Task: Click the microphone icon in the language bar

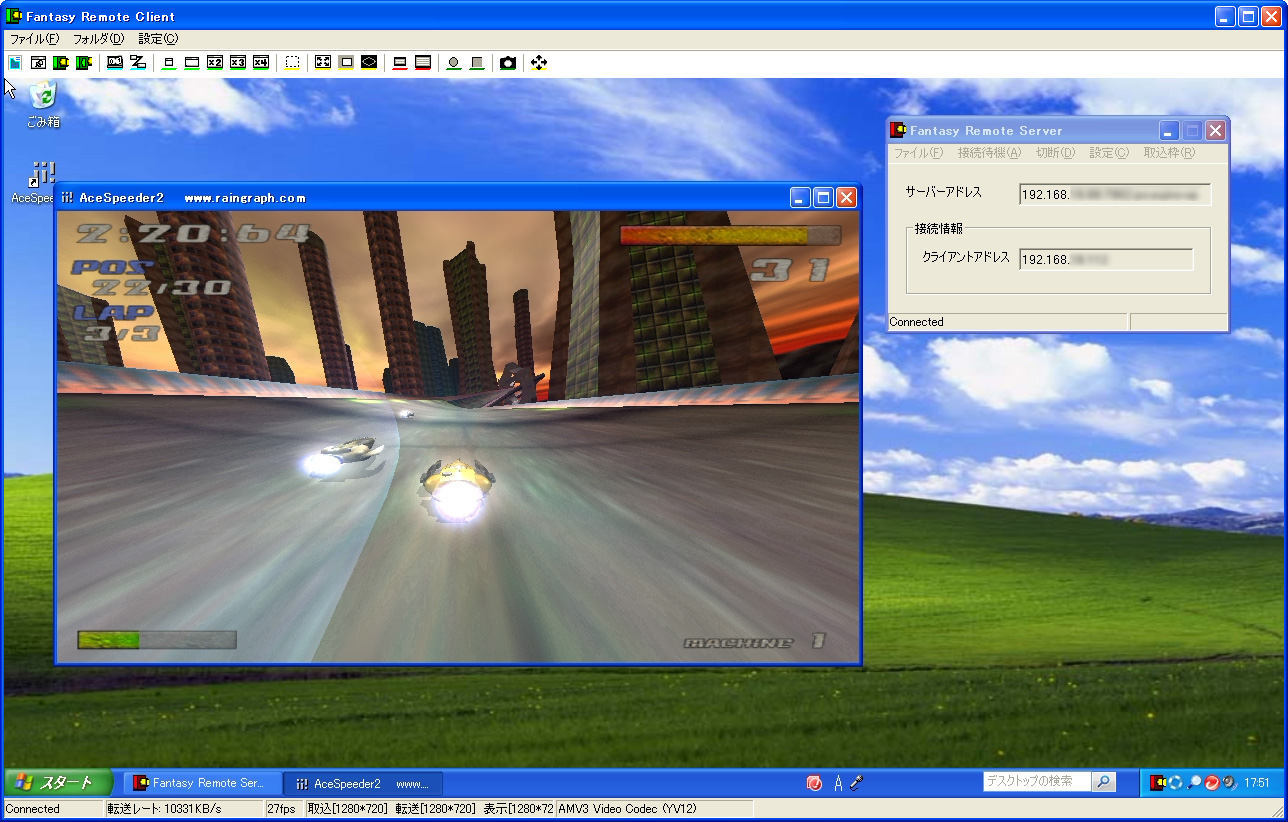Action: [856, 784]
